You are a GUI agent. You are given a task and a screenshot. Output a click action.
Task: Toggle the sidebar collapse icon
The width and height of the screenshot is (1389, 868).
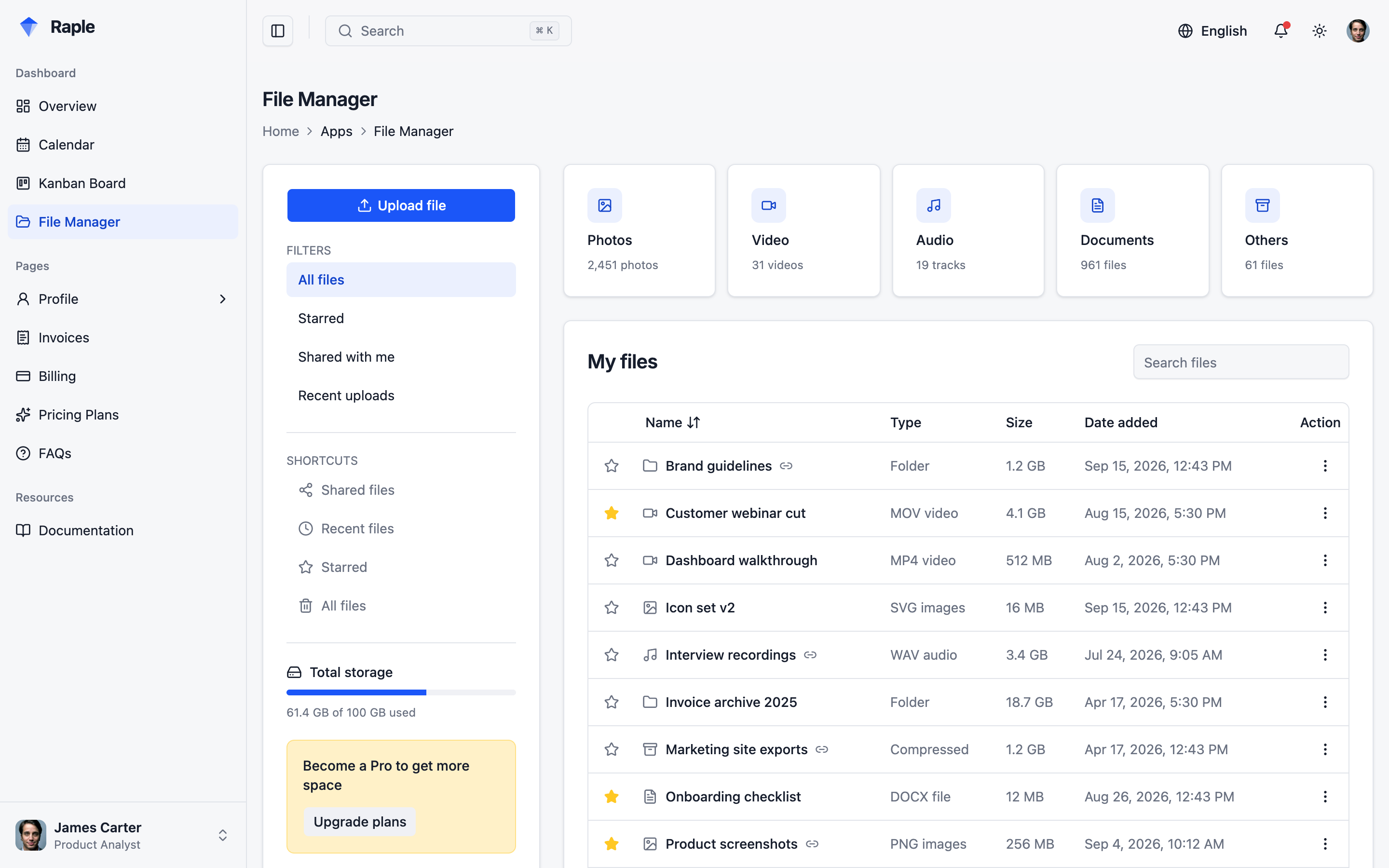point(278,31)
